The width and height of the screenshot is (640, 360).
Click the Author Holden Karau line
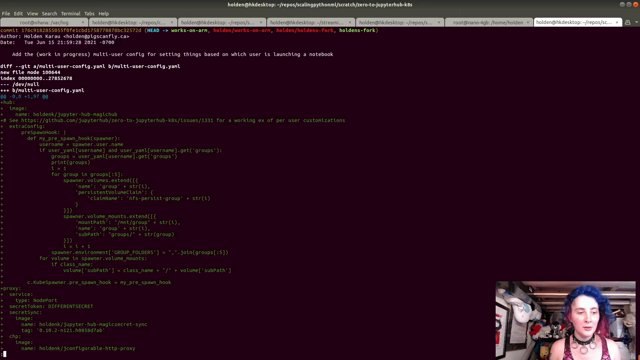tap(64, 36)
